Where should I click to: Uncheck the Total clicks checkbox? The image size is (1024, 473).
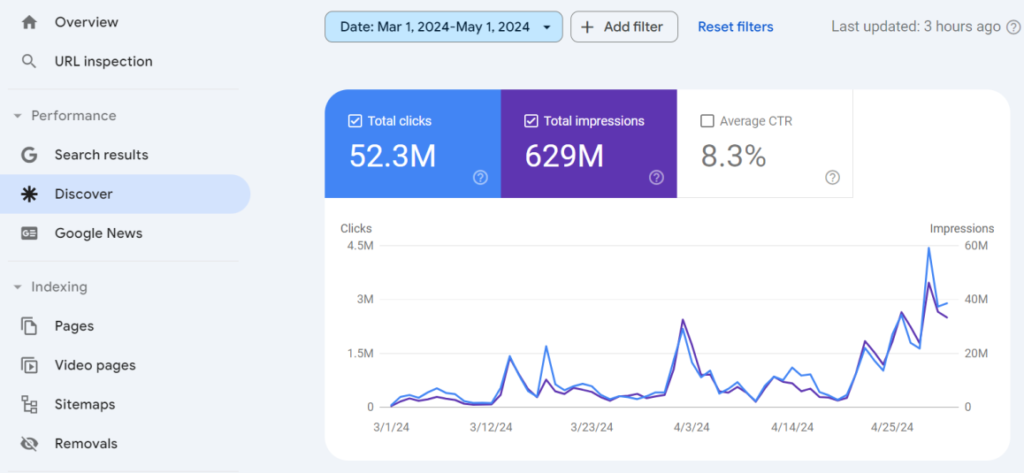355,121
